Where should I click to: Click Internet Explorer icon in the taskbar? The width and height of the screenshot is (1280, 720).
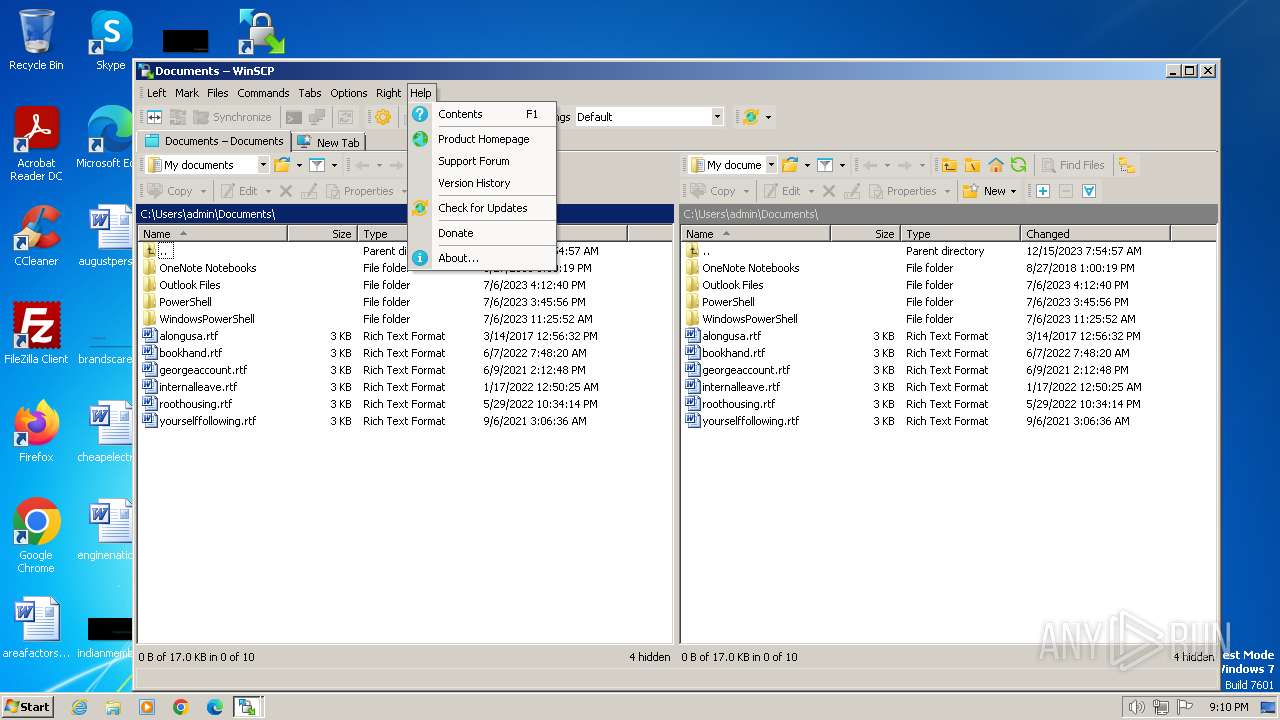(79, 707)
